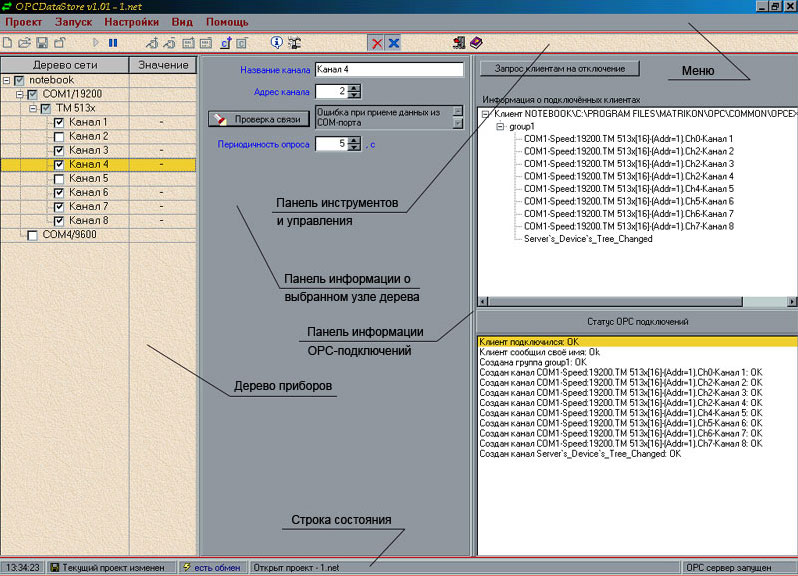Click the Дерево сети column header
The height and width of the screenshot is (576, 798).
65,65
